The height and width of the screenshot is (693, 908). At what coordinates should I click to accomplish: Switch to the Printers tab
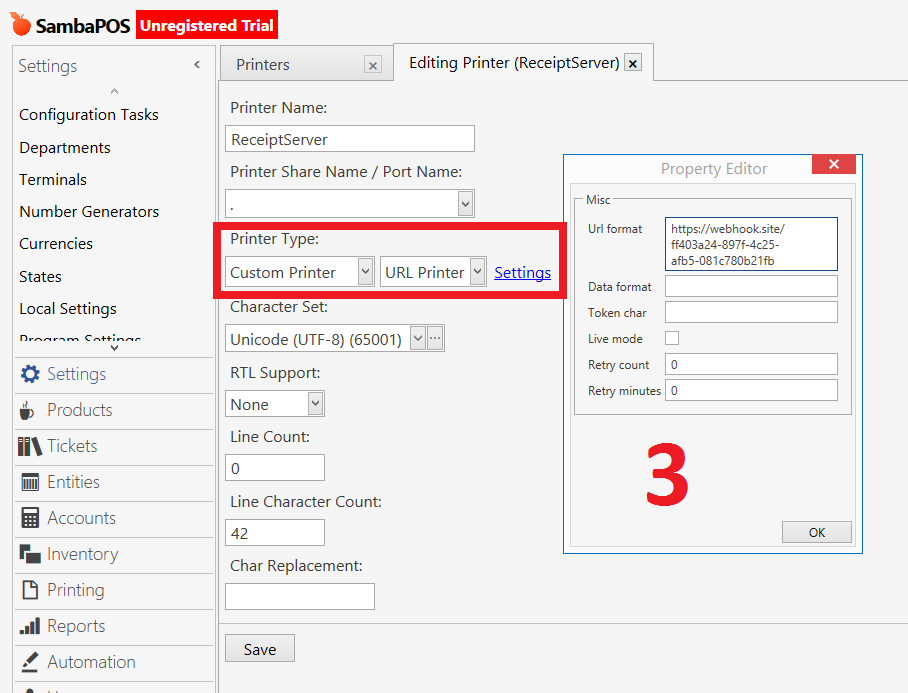pyautogui.click(x=263, y=65)
